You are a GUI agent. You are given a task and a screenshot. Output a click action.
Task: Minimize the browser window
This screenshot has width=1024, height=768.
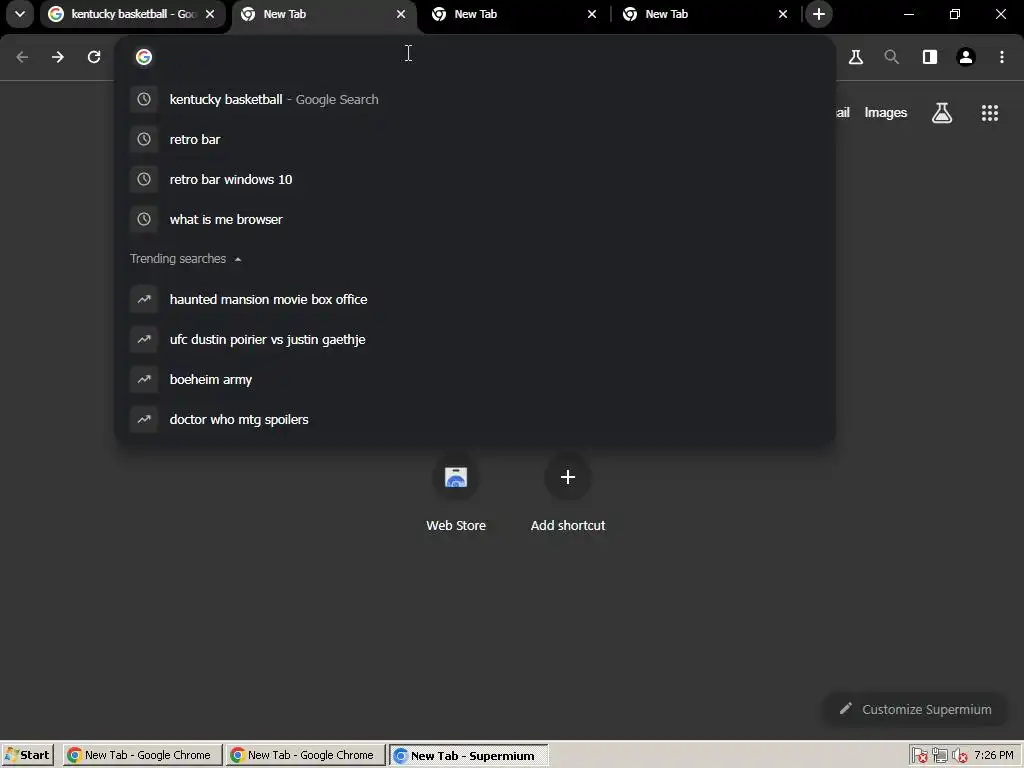tap(908, 14)
